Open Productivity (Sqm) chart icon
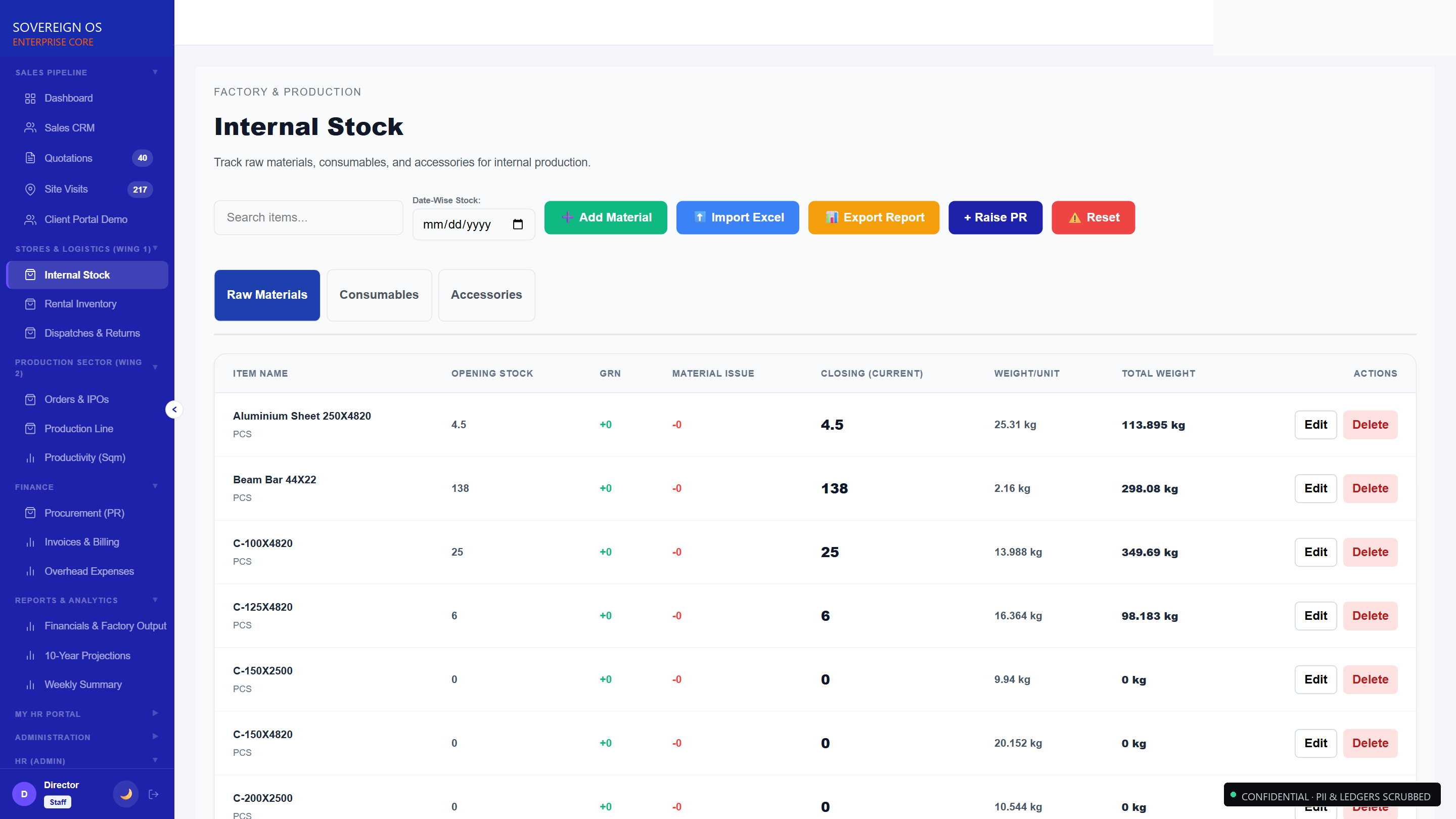This screenshot has height=819, width=1456. click(x=30, y=458)
